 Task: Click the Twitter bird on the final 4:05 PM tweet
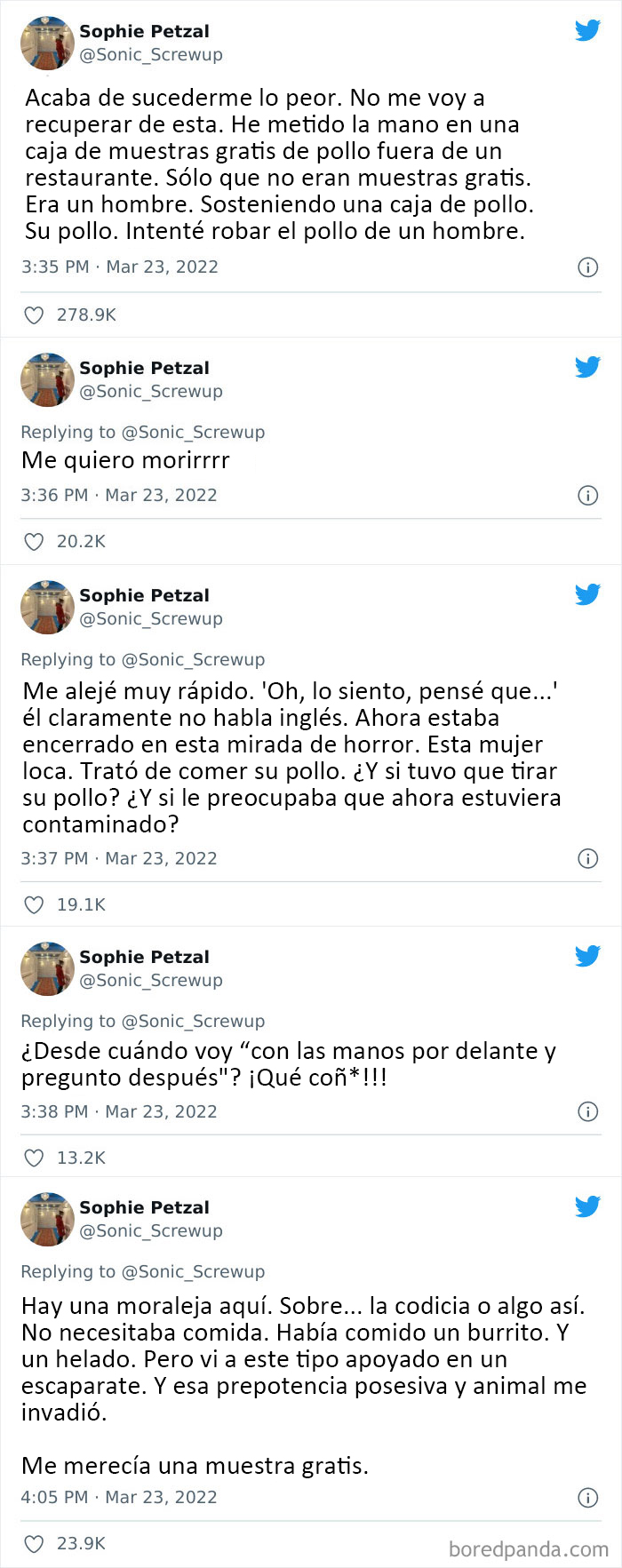[587, 1206]
